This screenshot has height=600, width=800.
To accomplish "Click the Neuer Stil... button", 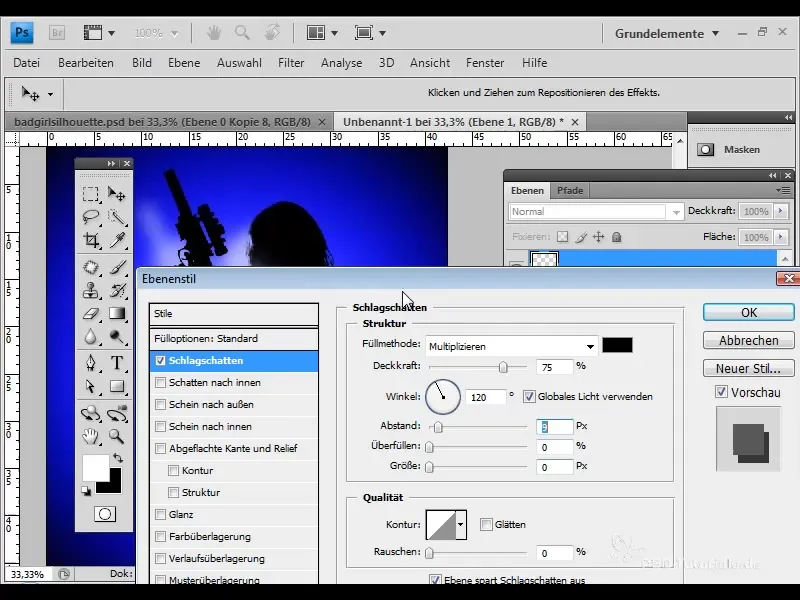I will tap(748, 368).
